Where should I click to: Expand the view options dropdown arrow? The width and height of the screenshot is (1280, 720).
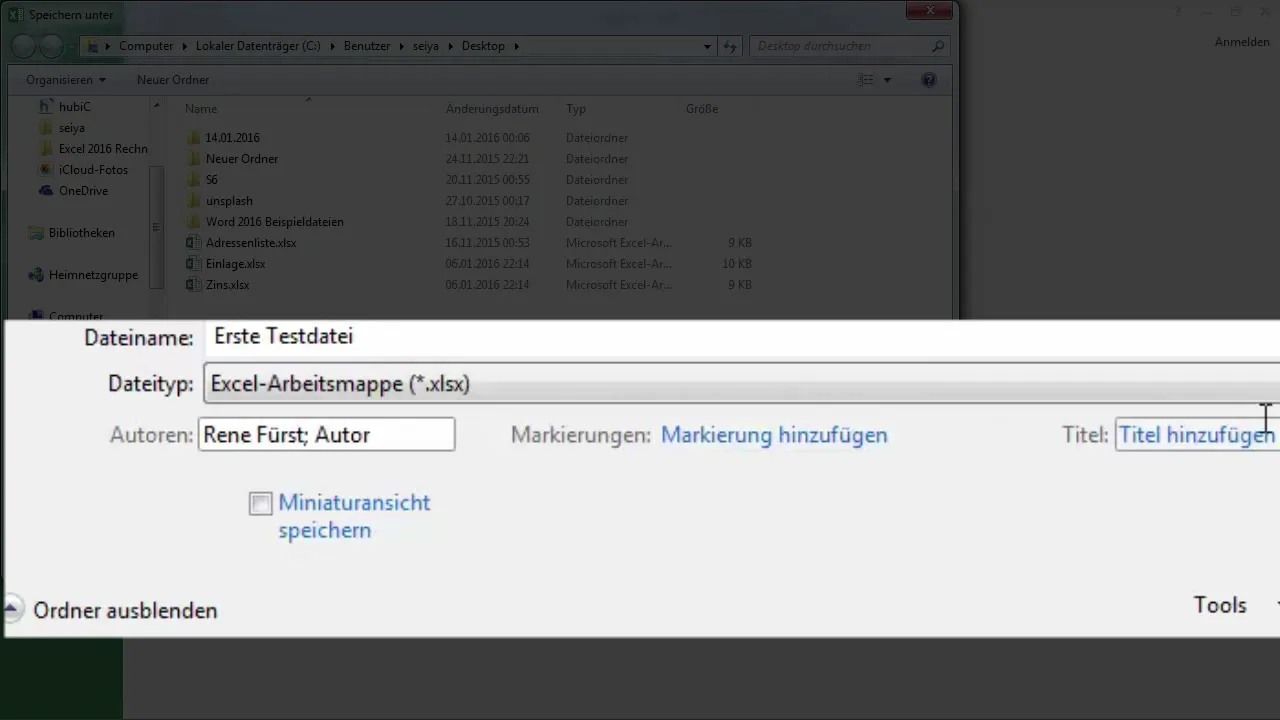887,80
